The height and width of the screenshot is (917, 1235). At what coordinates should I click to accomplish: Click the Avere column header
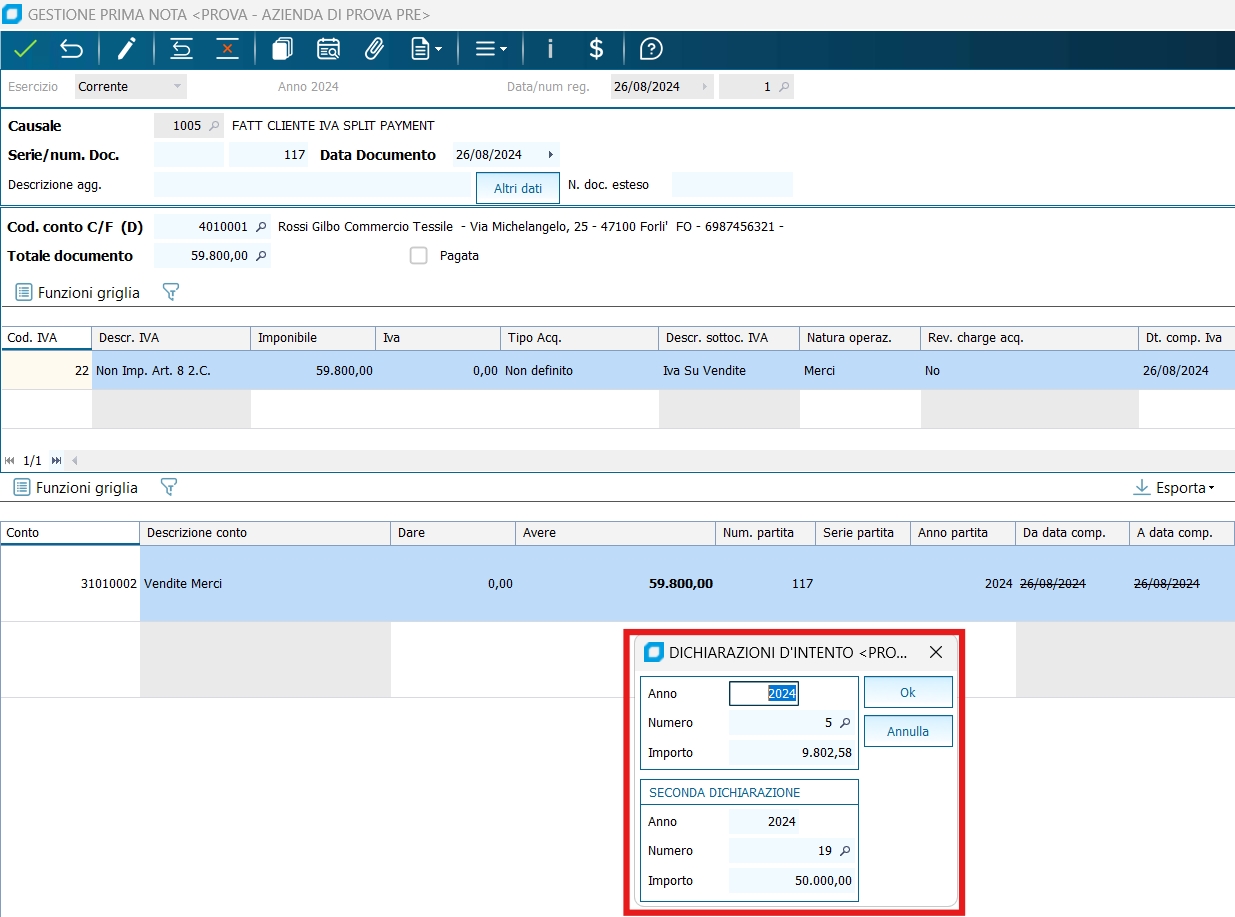[615, 533]
